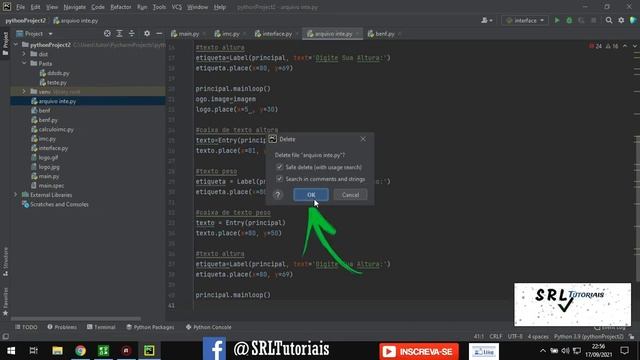Screen dimensions: 640x360
Task: Open the Problems tool window
Action: (62, 327)
